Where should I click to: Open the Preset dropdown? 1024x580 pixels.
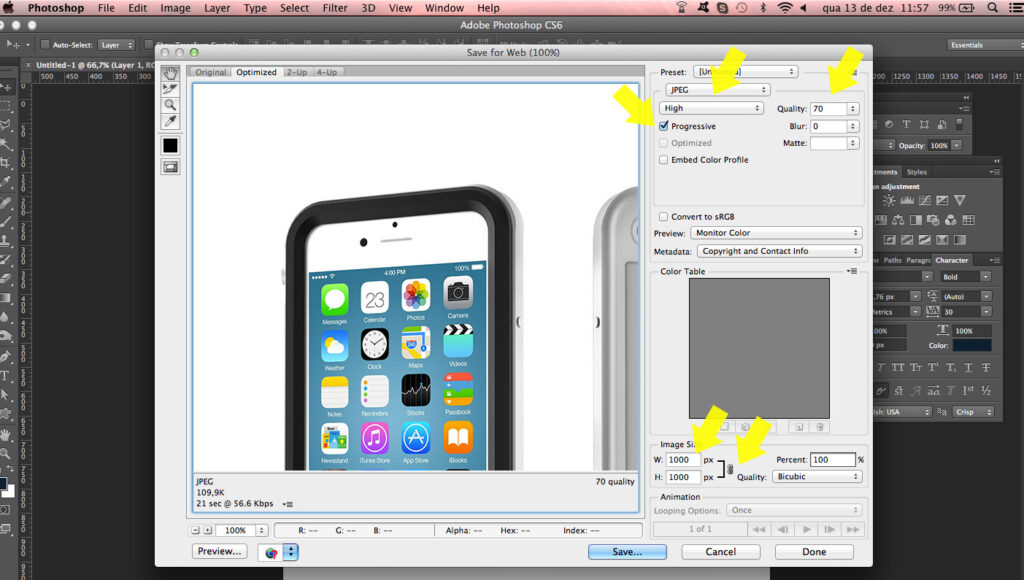(x=745, y=72)
